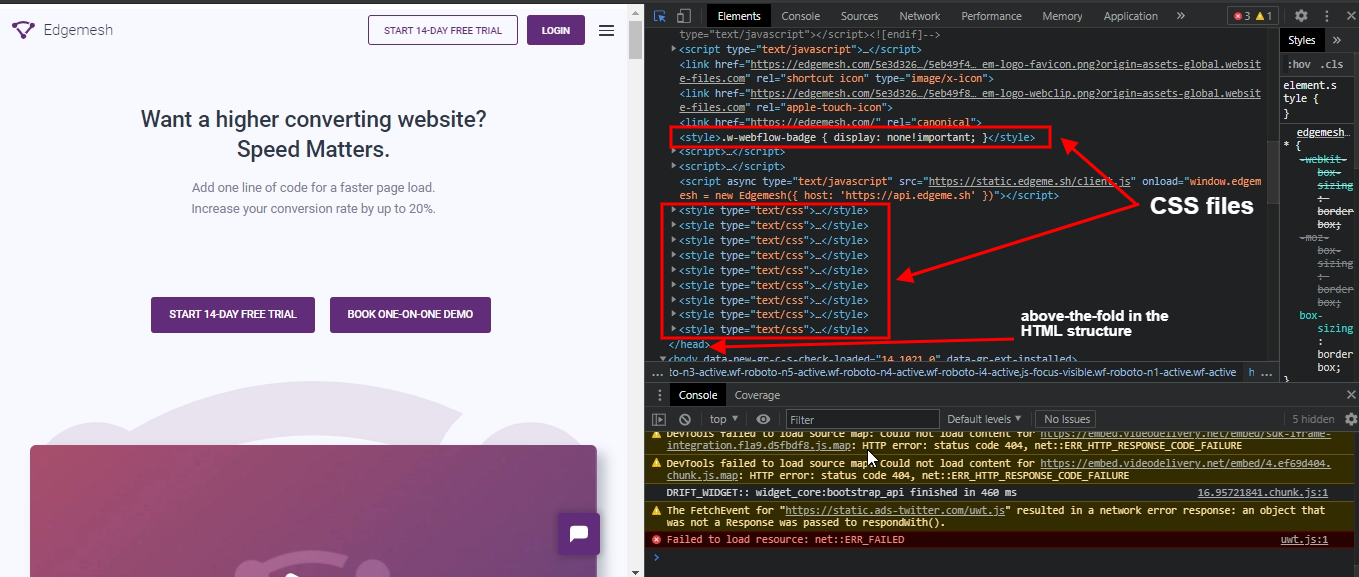
Task: Select the w-webflow-badge style line
Action: click(857, 137)
